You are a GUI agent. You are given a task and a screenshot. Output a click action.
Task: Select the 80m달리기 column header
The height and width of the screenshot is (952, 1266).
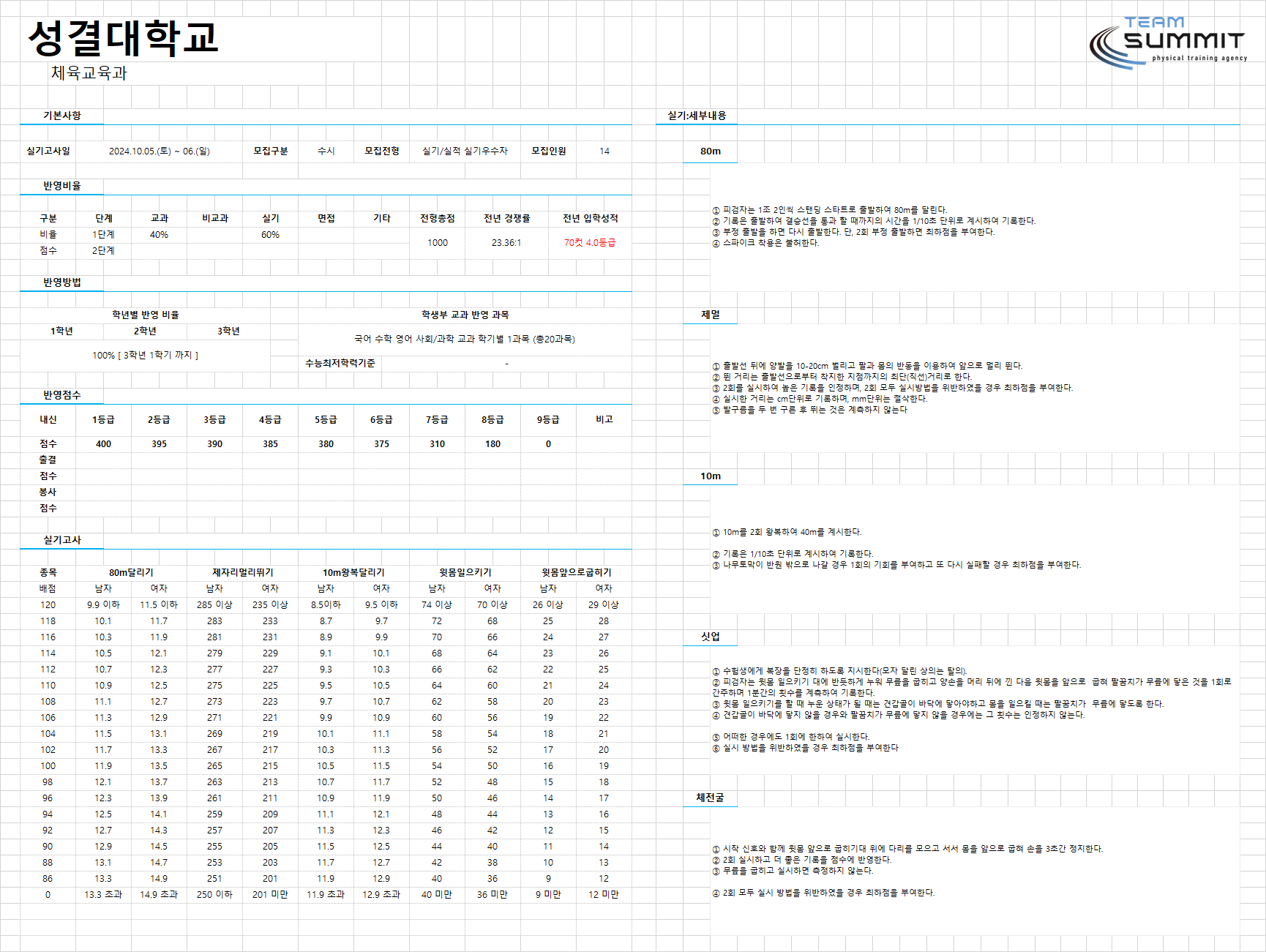point(131,572)
